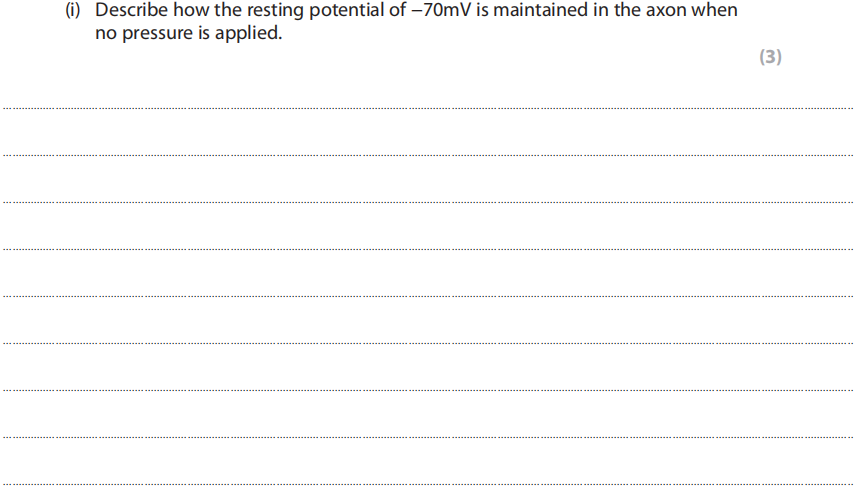
Task: Click the fifth dotted answer line
Action: tap(428, 296)
